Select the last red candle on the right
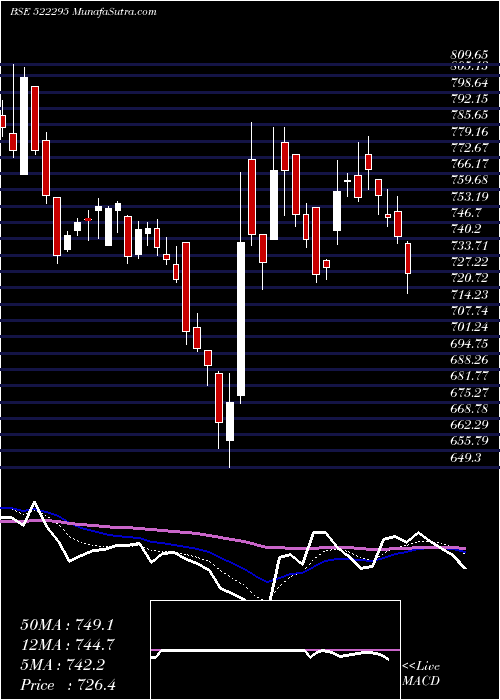This screenshot has height=700, width=500. (x=408, y=258)
